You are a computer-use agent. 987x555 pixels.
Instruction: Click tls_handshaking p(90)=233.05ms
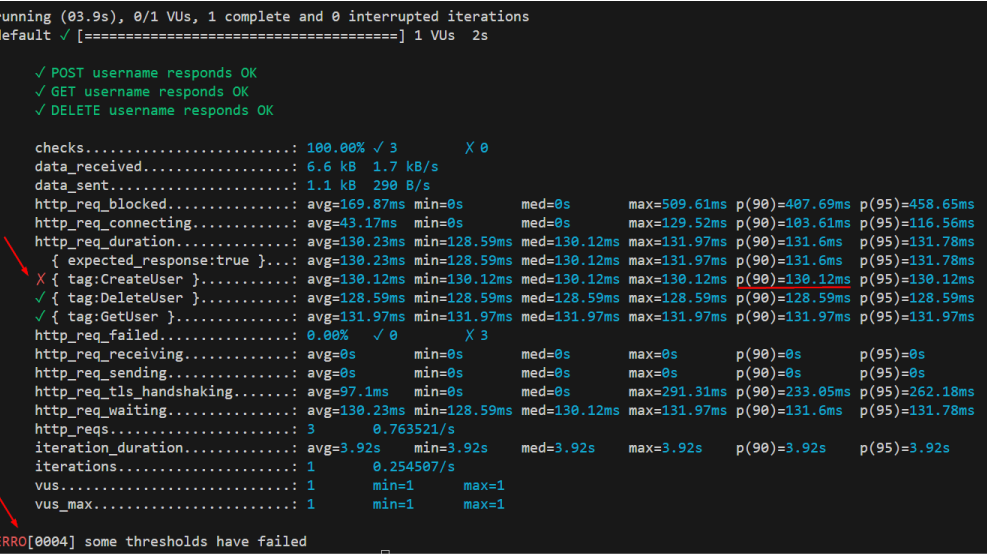(793, 392)
